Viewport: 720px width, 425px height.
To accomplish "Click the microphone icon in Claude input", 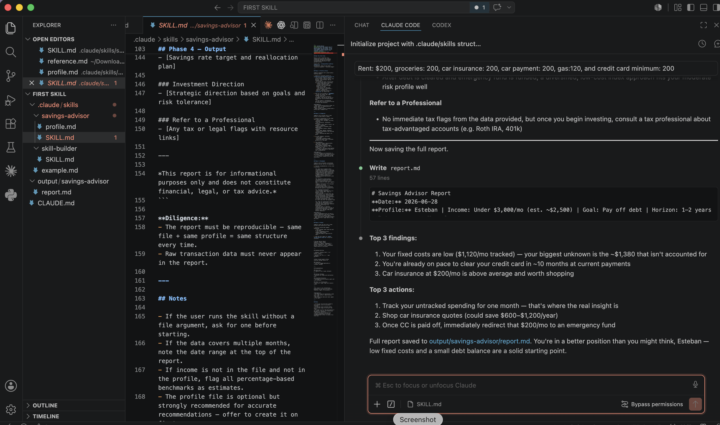I will point(695,385).
